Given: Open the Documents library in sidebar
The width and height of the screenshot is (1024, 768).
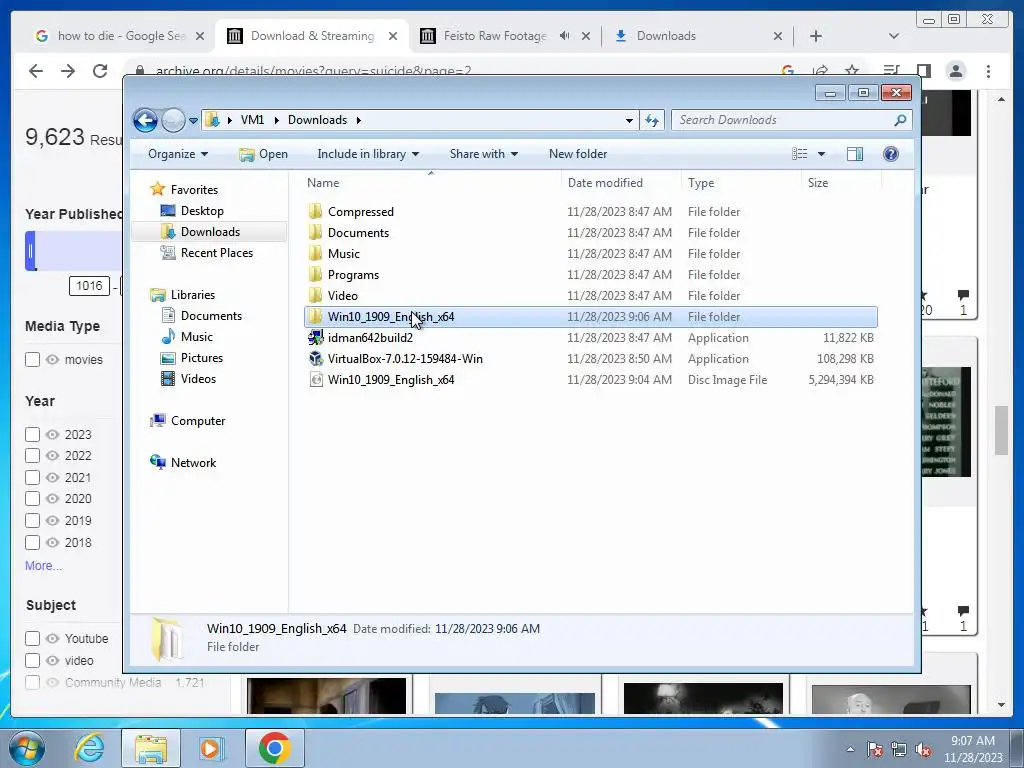Looking at the screenshot, I should coord(211,316).
